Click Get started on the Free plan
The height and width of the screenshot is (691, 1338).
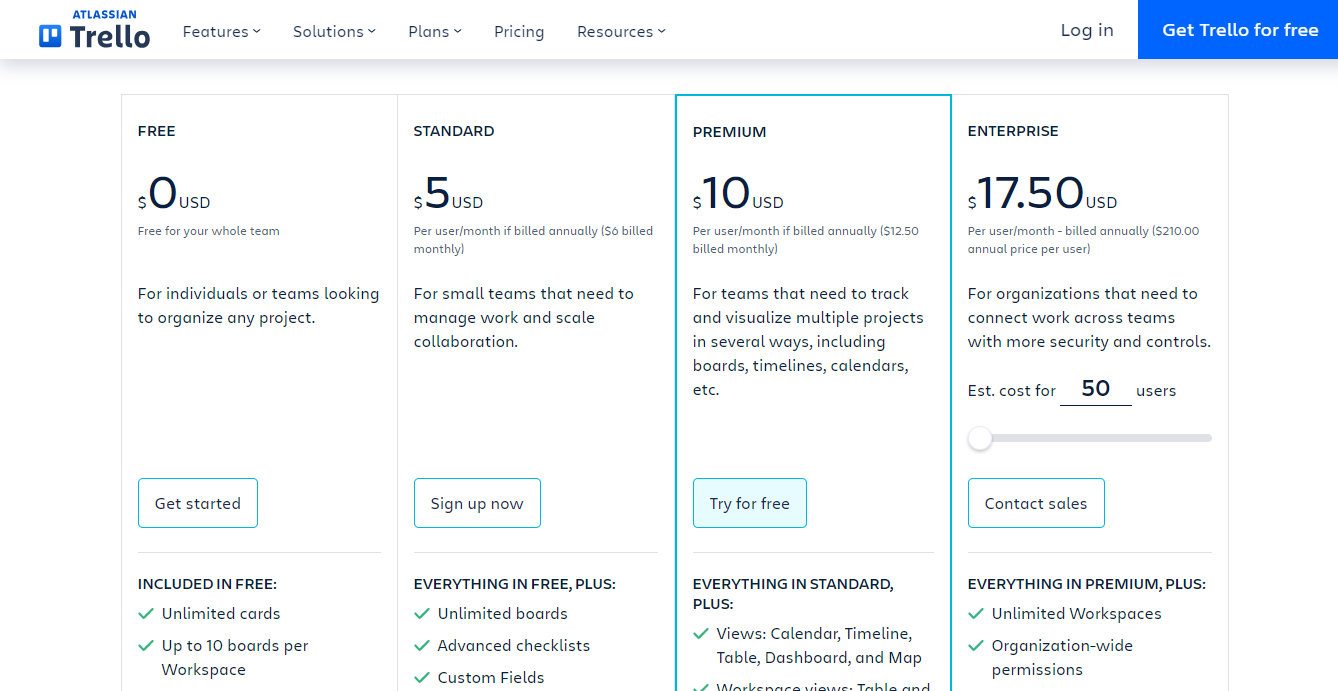coord(198,503)
